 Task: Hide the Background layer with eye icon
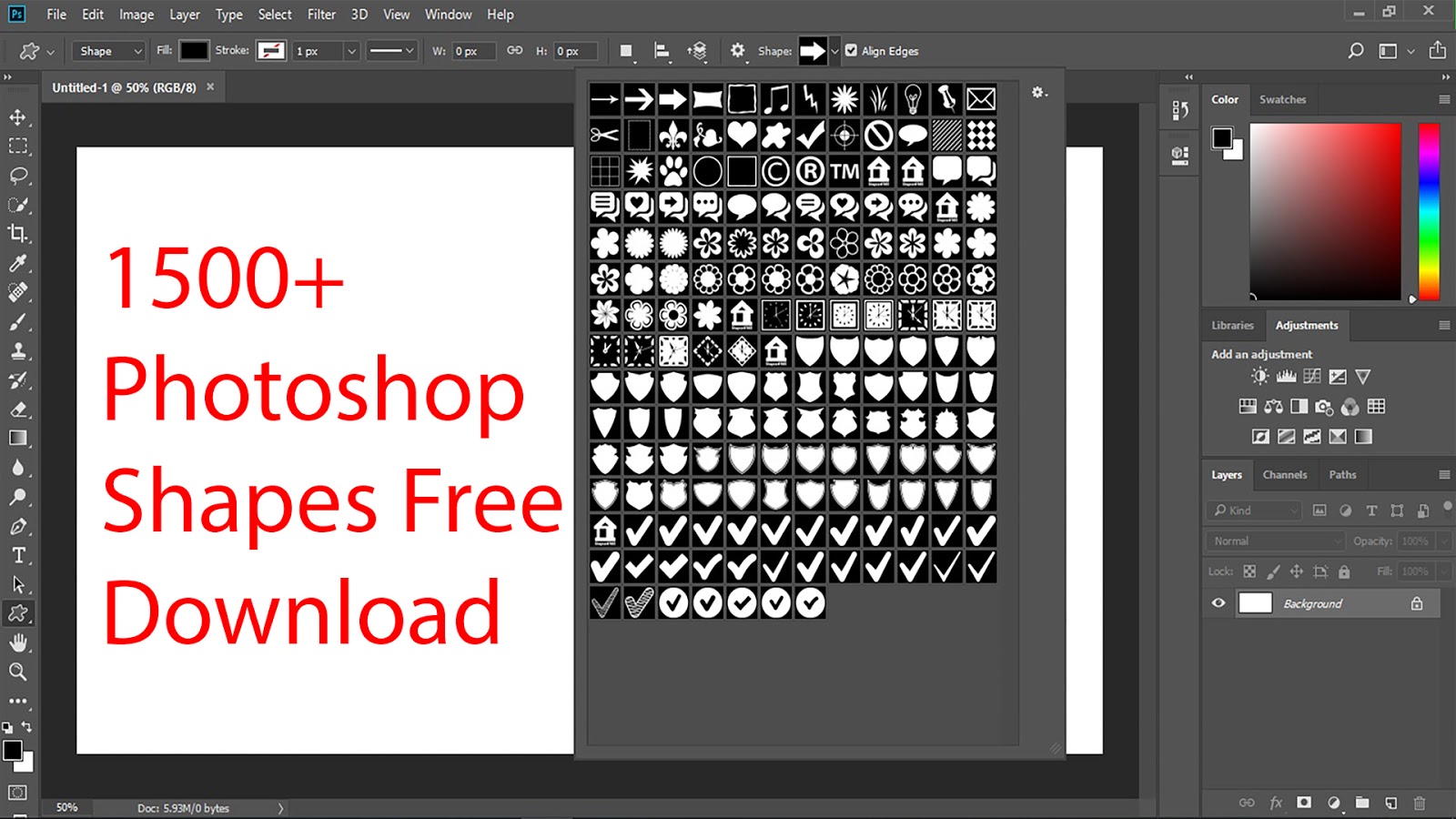click(1218, 603)
